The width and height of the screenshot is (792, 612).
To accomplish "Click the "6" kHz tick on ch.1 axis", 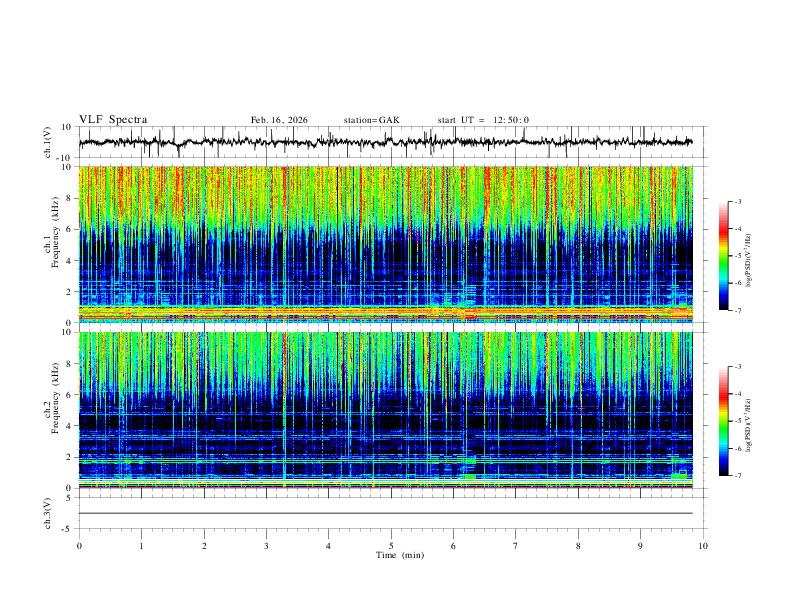I will [69, 229].
